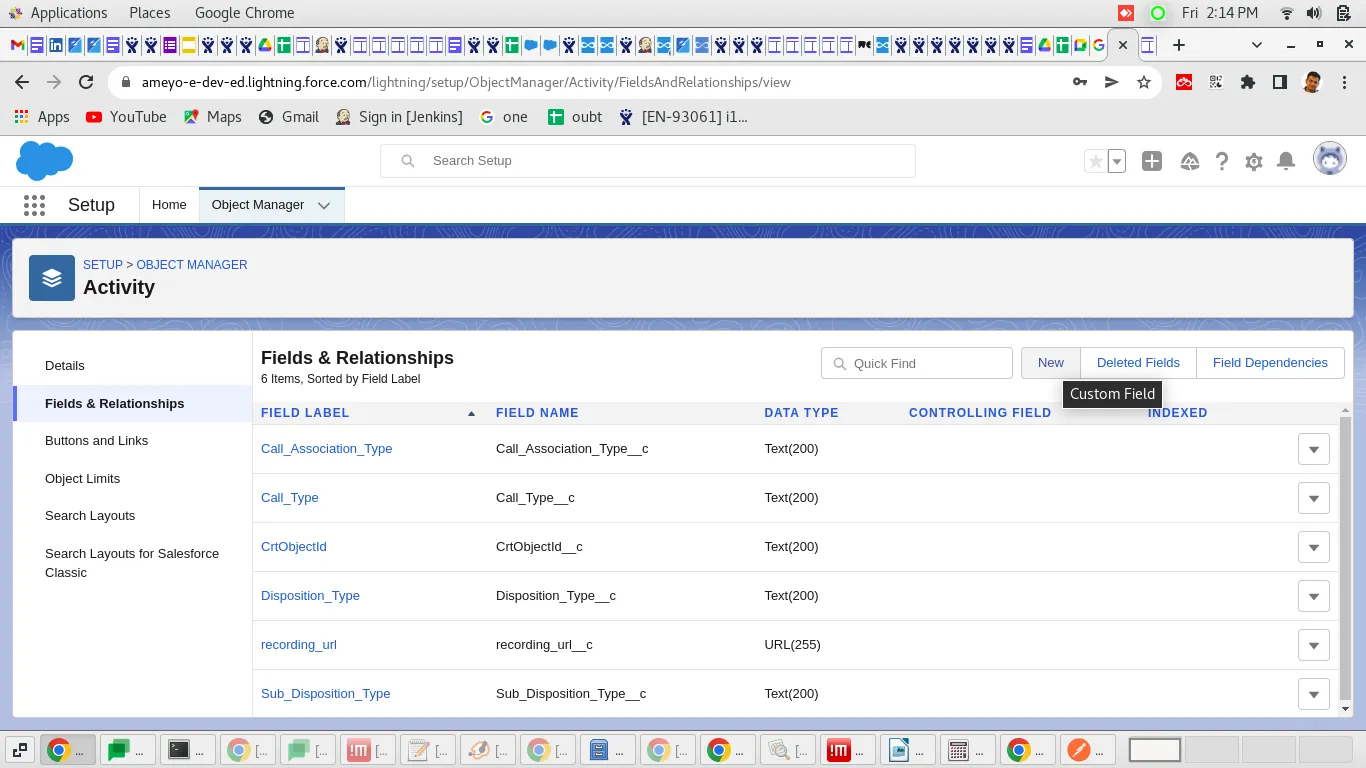Click the New field button
Viewport: 1366px width, 768px height.
(x=1051, y=363)
